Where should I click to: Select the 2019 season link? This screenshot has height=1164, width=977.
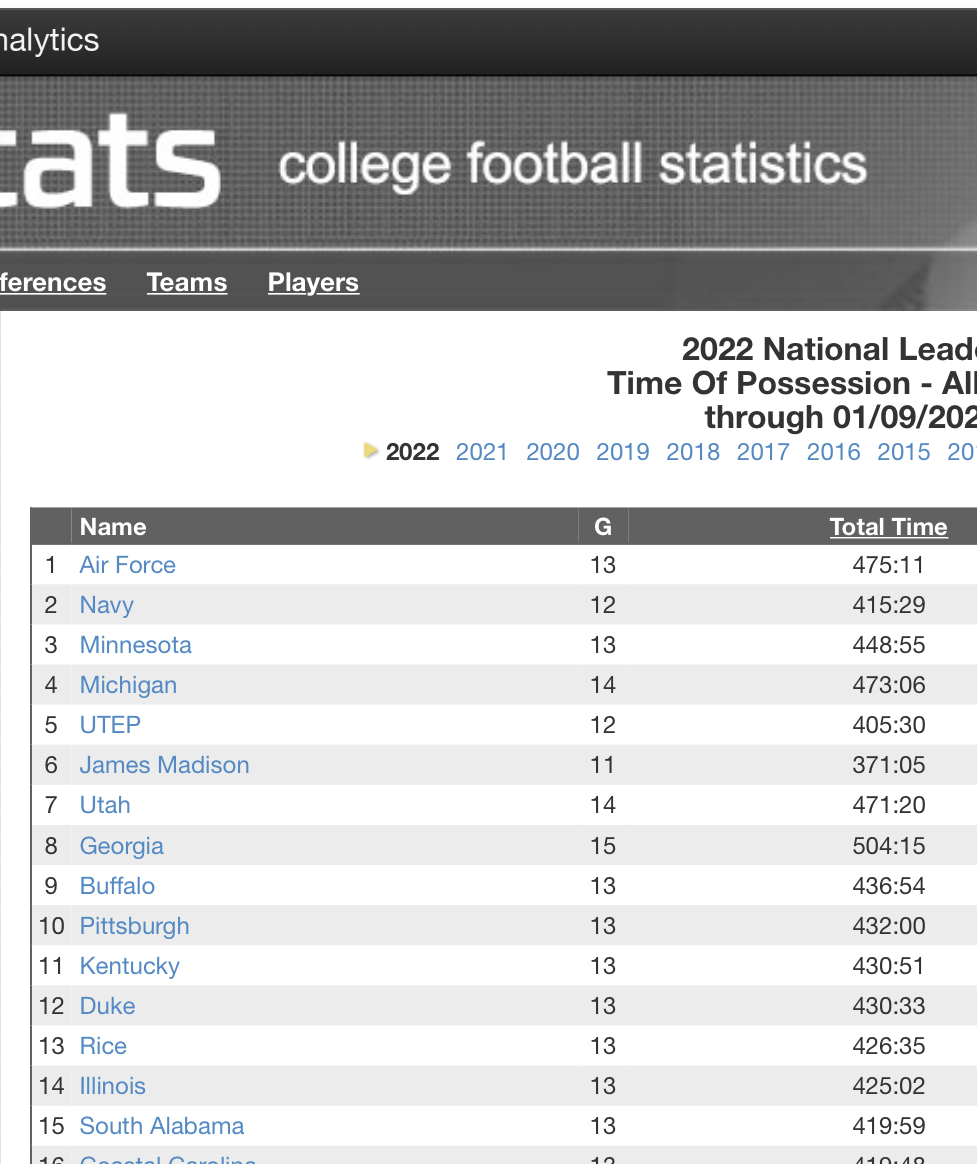tap(623, 452)
